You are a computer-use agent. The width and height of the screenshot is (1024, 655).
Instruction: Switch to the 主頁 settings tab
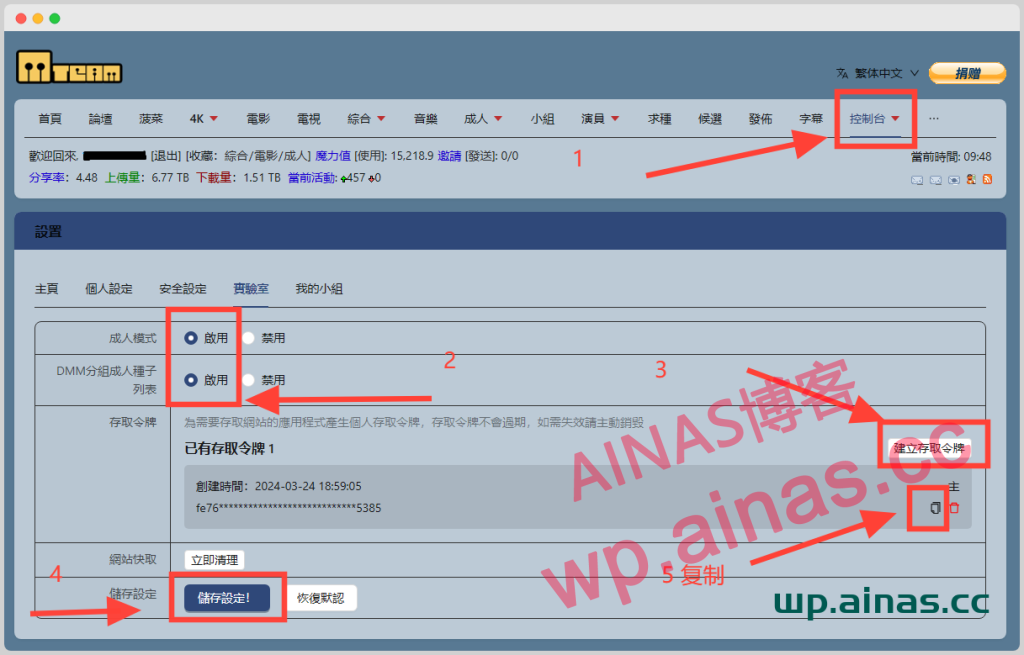47,289
